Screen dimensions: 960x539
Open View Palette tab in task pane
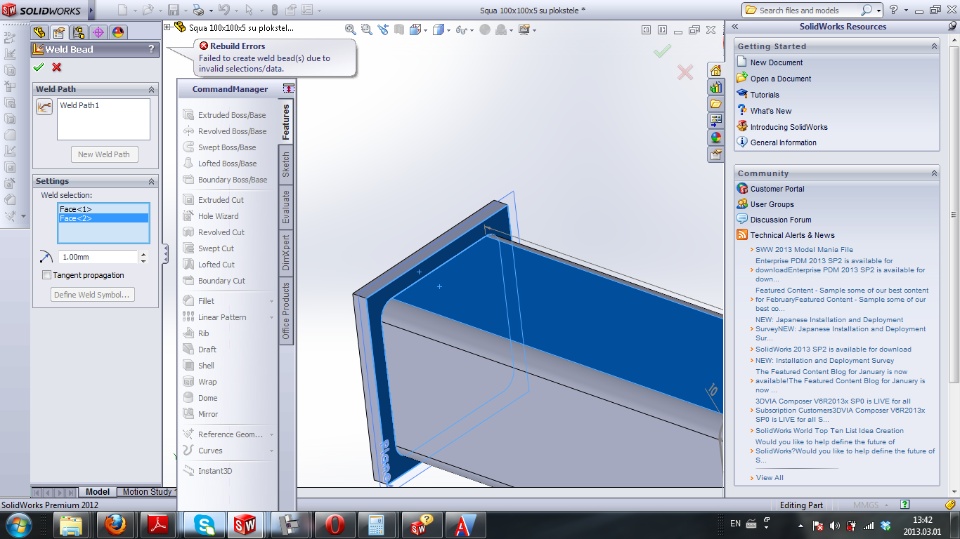(716, 121)
